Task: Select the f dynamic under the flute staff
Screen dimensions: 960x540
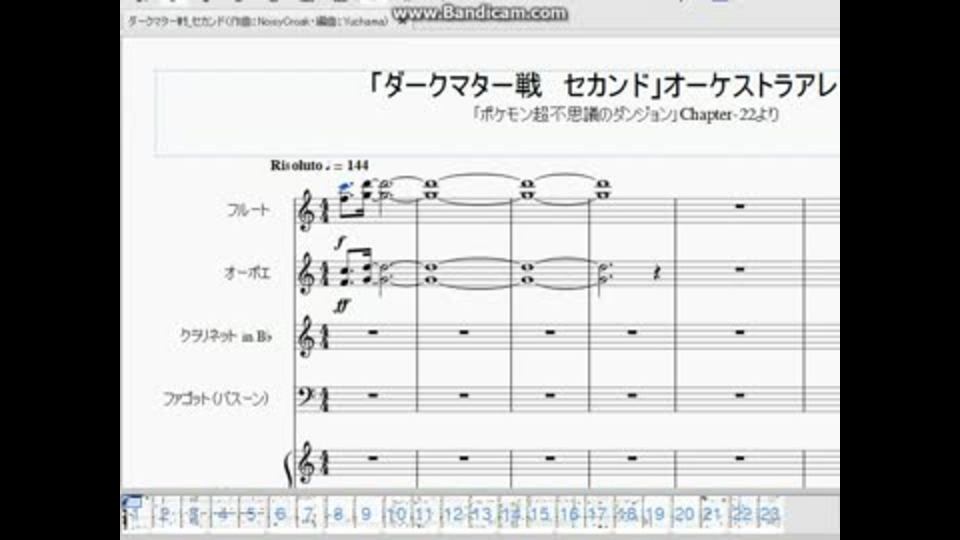Action: (x=340, y=242)
